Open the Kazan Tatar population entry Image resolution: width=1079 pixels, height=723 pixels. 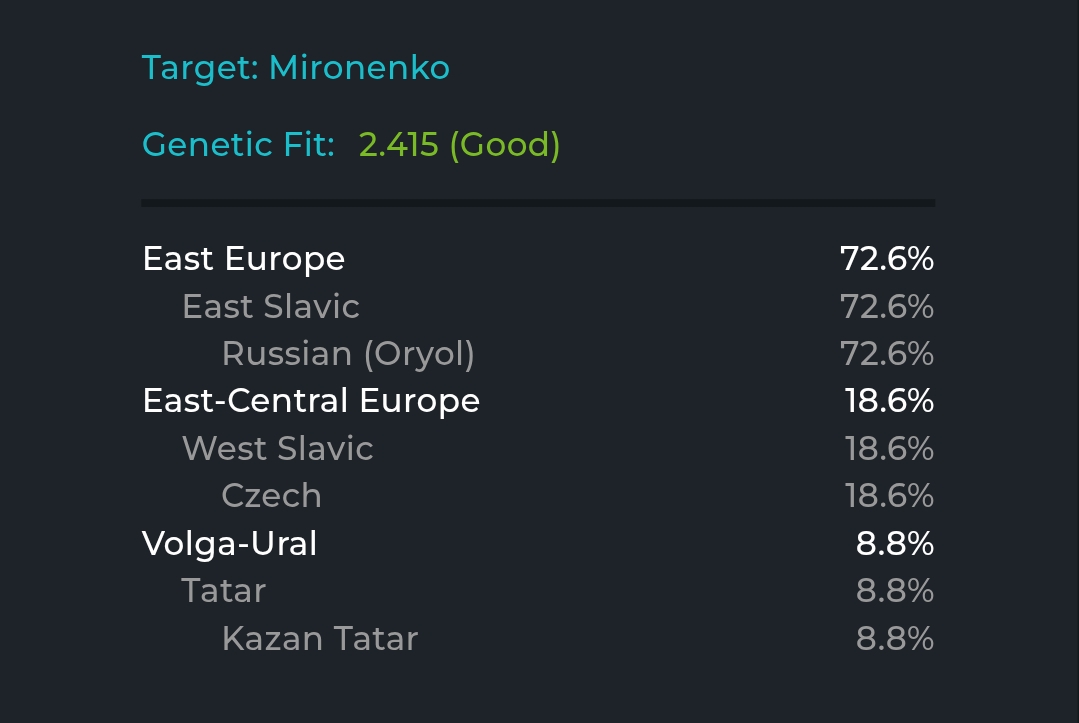click(x=320, y=638)
